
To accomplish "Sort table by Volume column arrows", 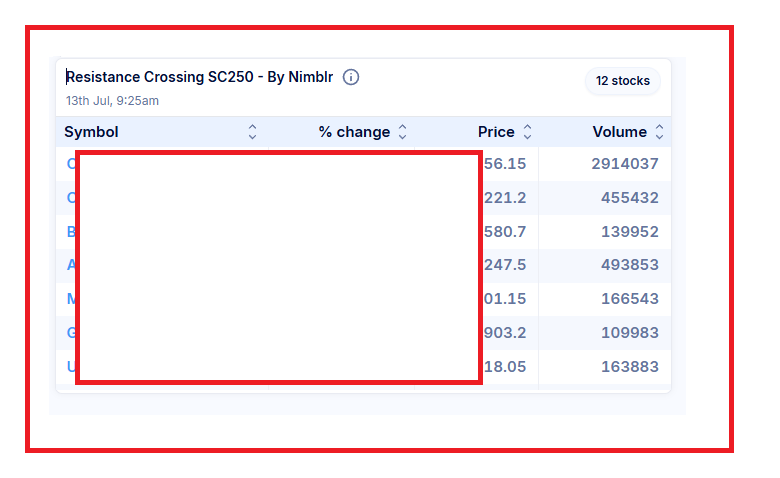I will click(x=659, y=132).
